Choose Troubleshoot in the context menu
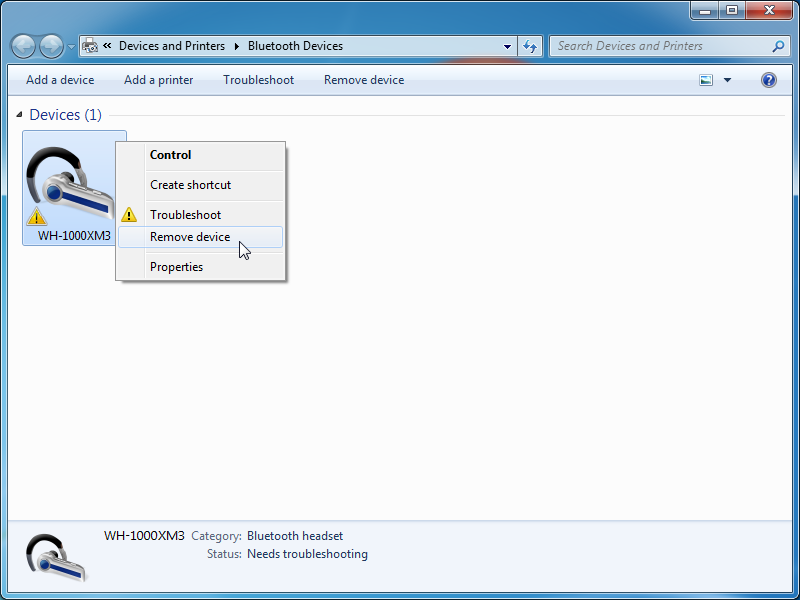Viewport: 800px width, 600px height. 201,215
